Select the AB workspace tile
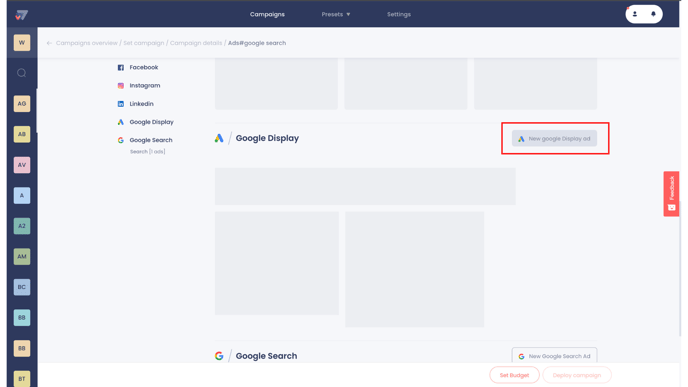The width and height of the screenshot is (688, 387). click(x=22, y=134)
